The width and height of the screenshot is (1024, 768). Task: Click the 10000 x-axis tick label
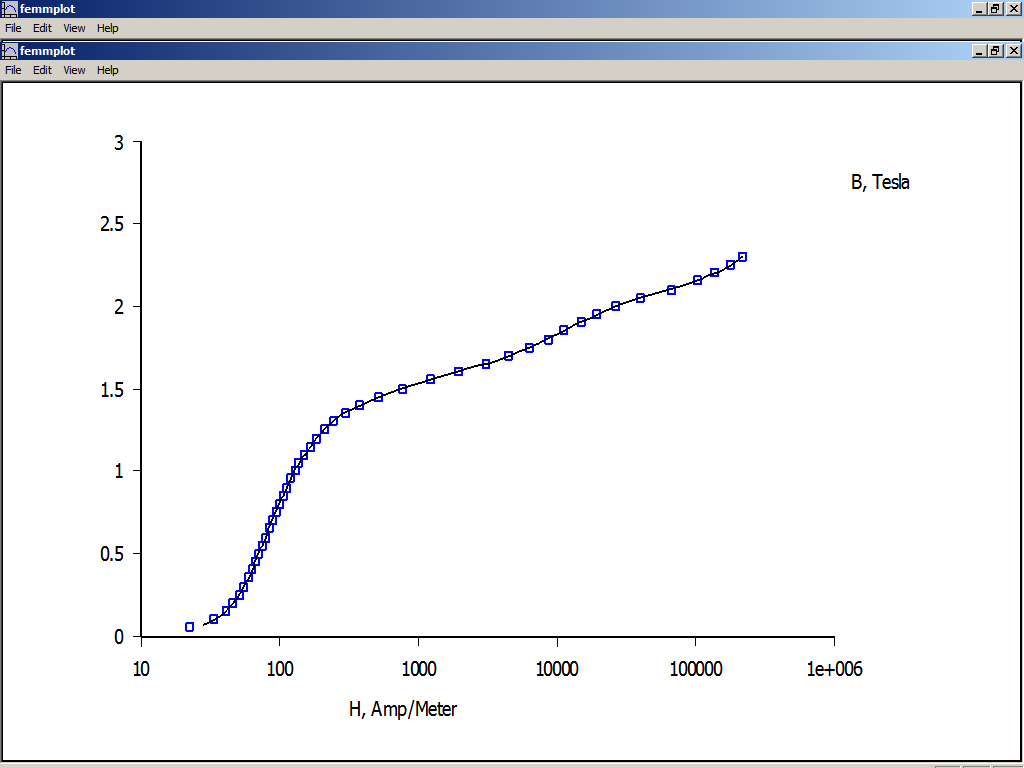pyautogui.click(x=557, y=669)
